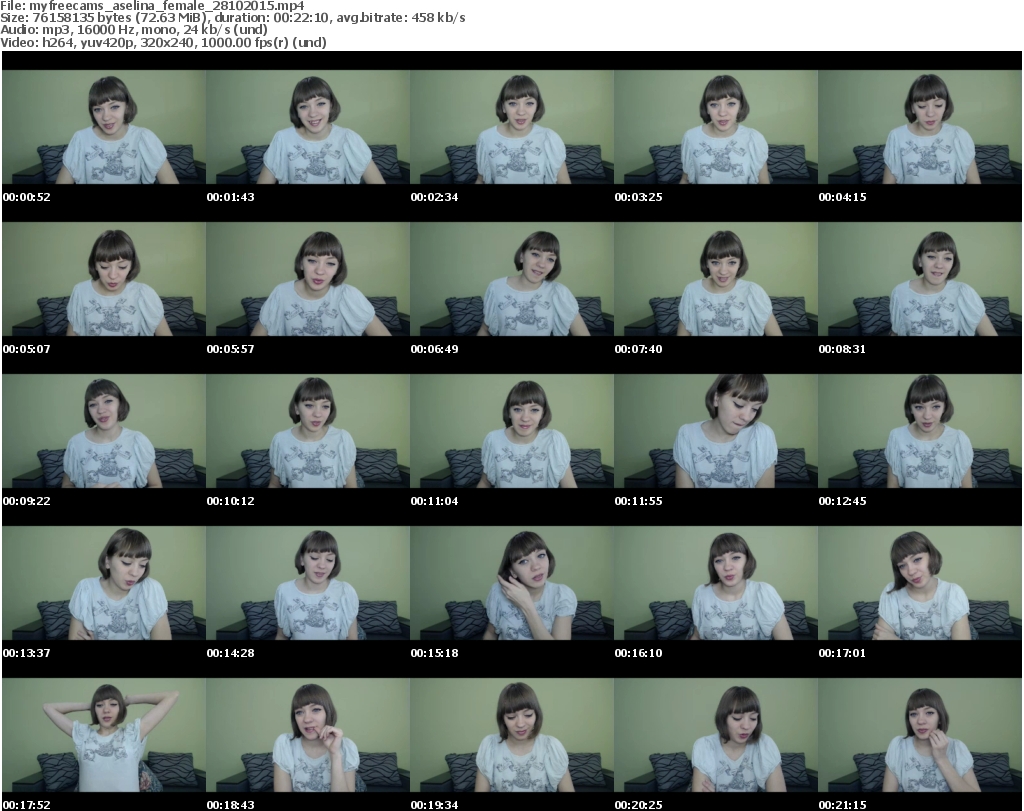1024x811 pixels.
Task: Click the Video h264 info line
Action: point(163,42)
